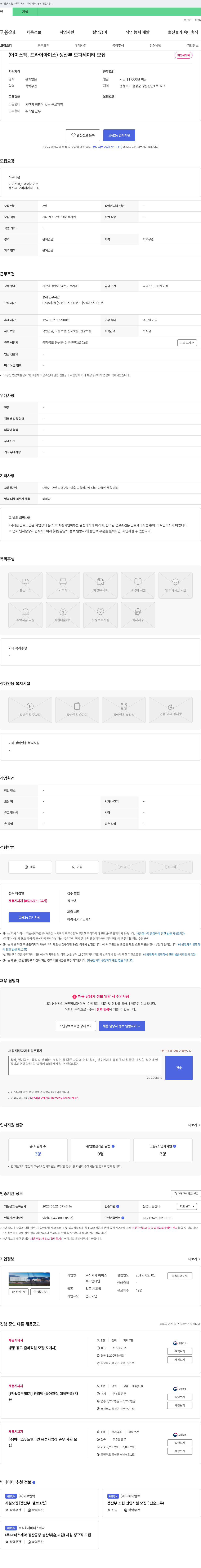Click the 장애인용 승강기 facility icon
This screenshot has width=201, height=1568.
[77, 710]
